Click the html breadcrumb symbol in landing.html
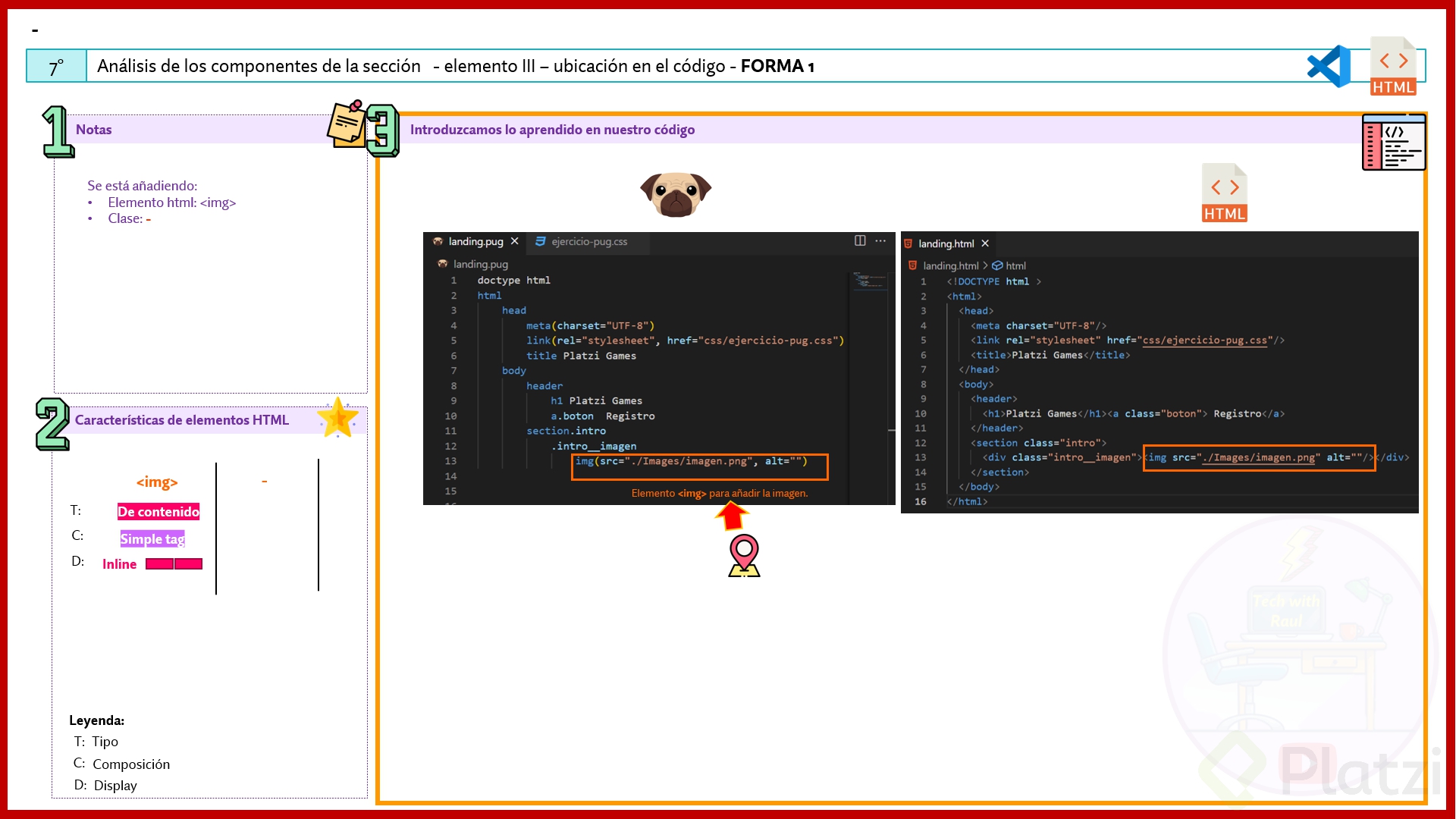The image size is (1456, 819). click(1015, 265)
